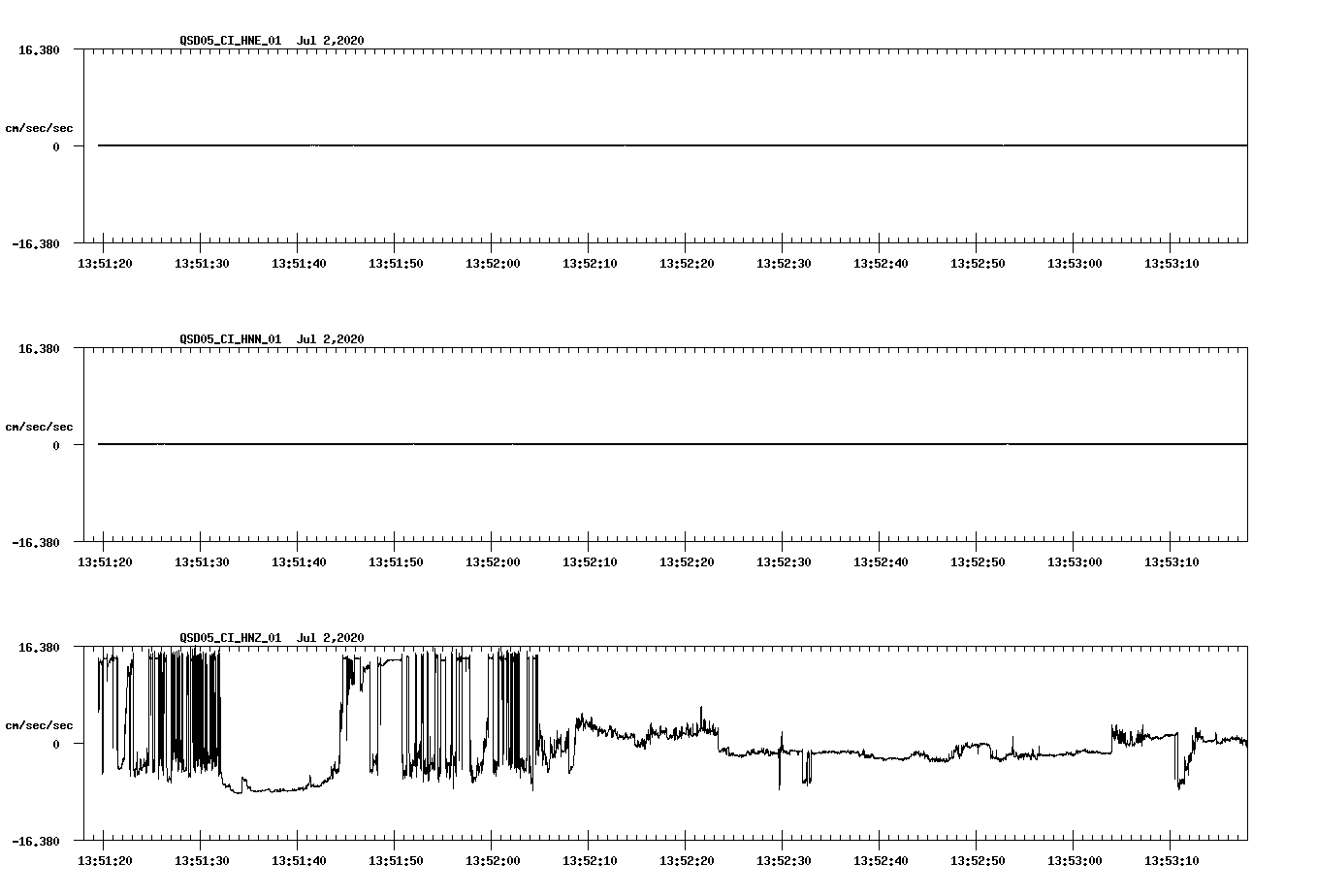The image size is (1317, 896).
Task: Click the 13:52:00 time label under HNZ plot
Action: pyautogui.click(x=493, y=861)
